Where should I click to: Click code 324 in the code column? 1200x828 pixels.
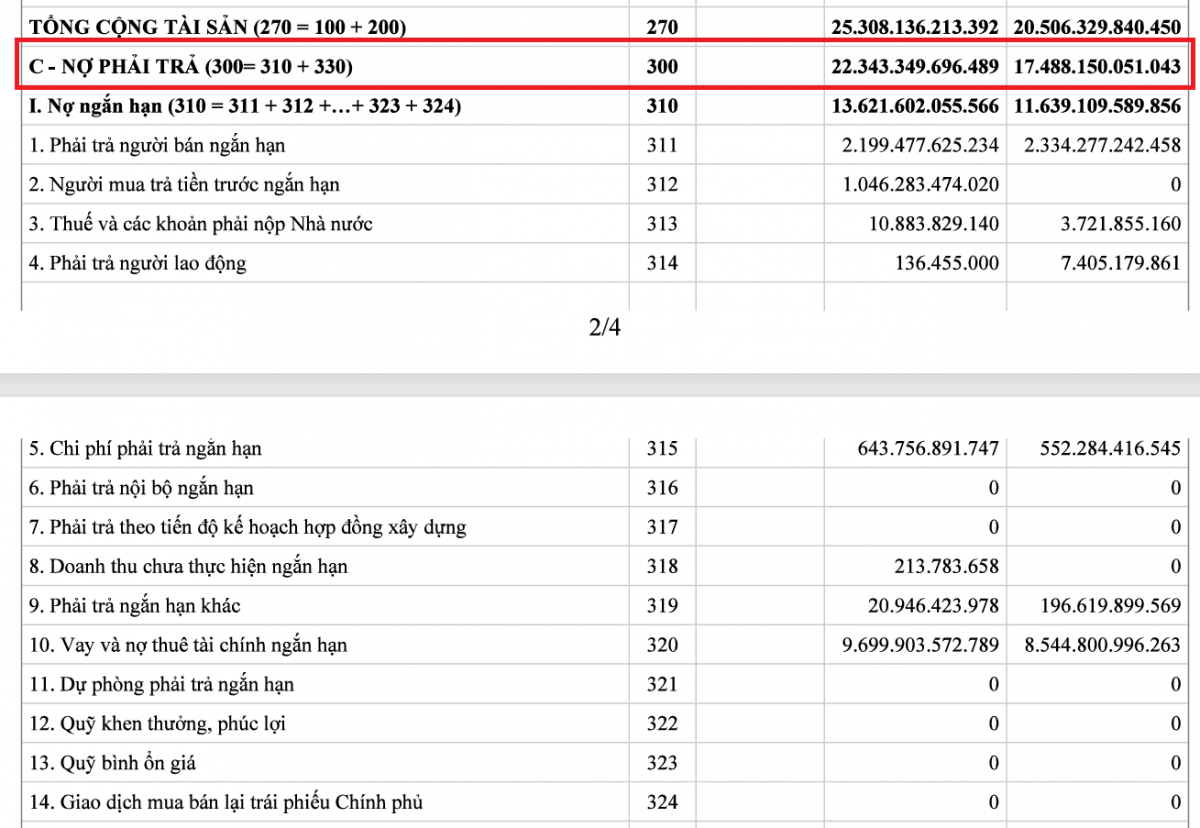(x=661, y=802)
